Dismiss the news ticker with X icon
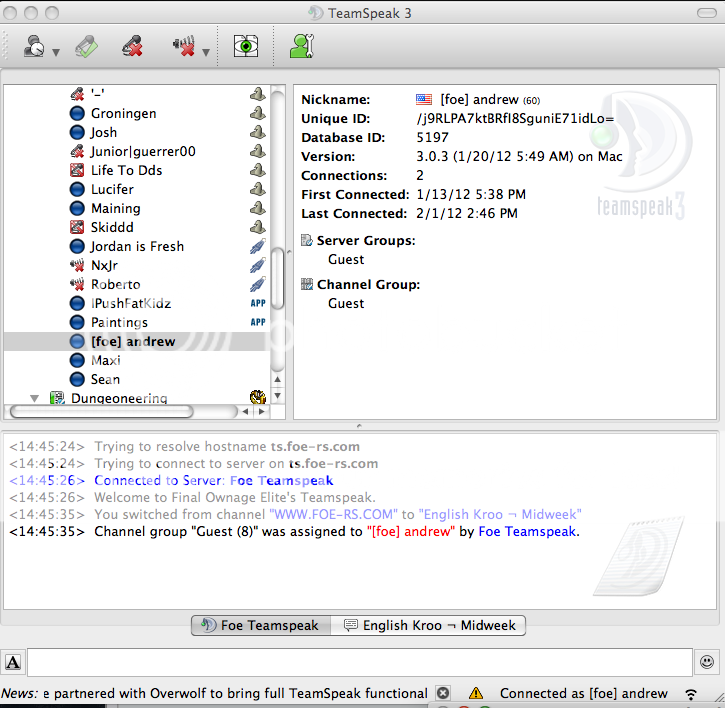725x708 pixels. pyautogui.click(x=443, y=693)
